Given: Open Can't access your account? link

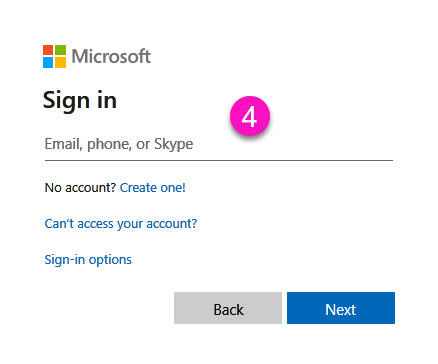Looking at the screenshot, I should coord(121,224).
